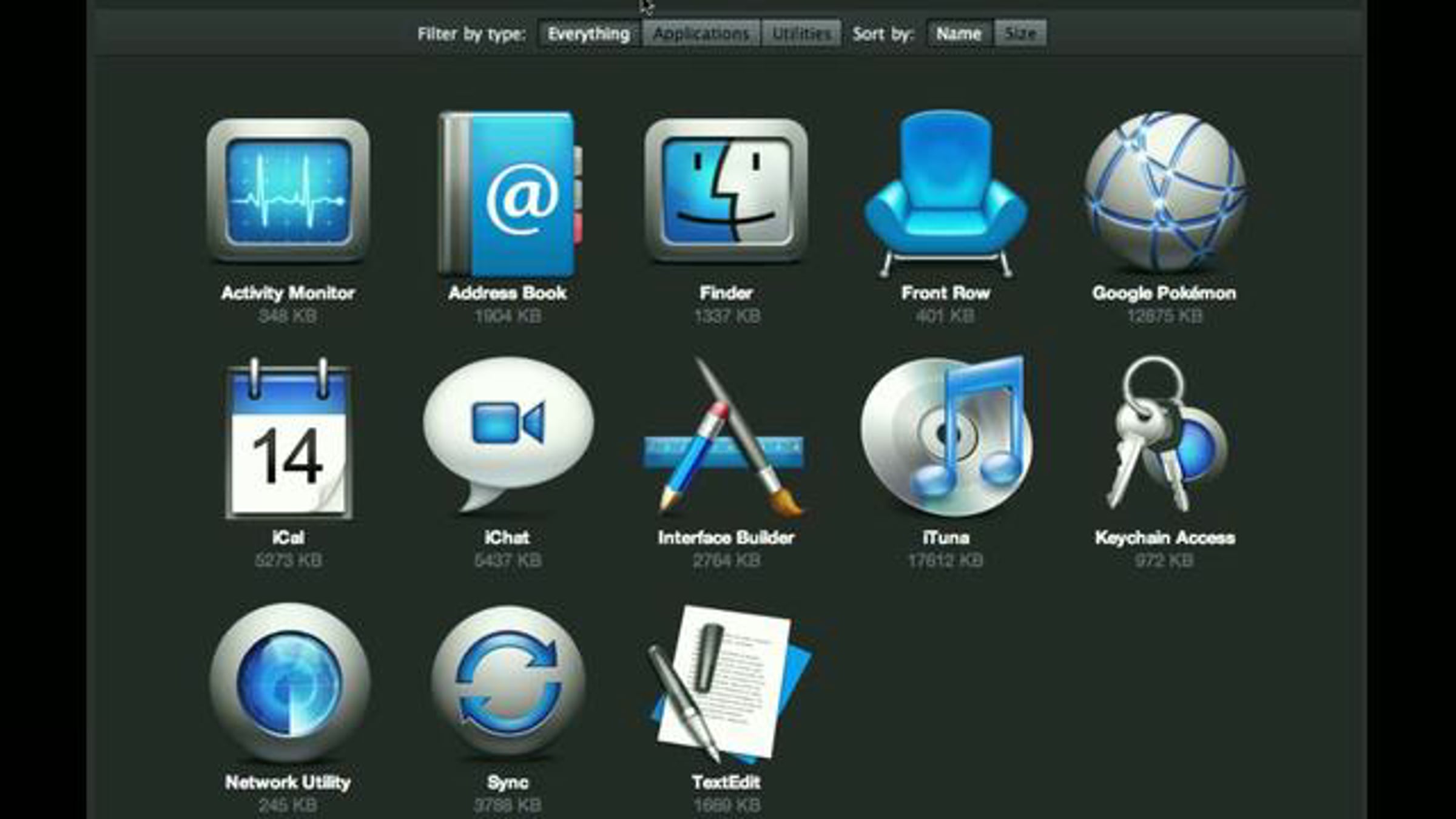This screenshot has width=1456, height=819.
Task: Sort the items by Size
Action: [x=1020, y=33]
